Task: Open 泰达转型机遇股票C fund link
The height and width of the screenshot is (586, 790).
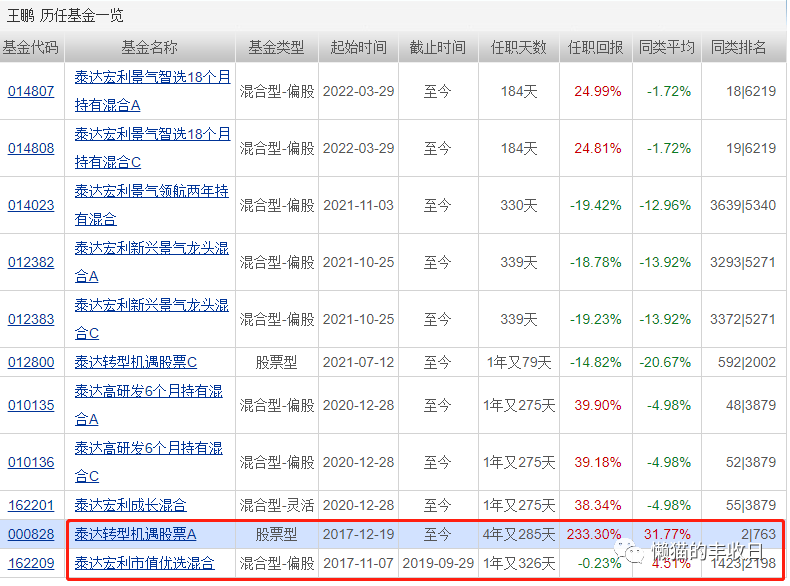Action: pos(136,362)
